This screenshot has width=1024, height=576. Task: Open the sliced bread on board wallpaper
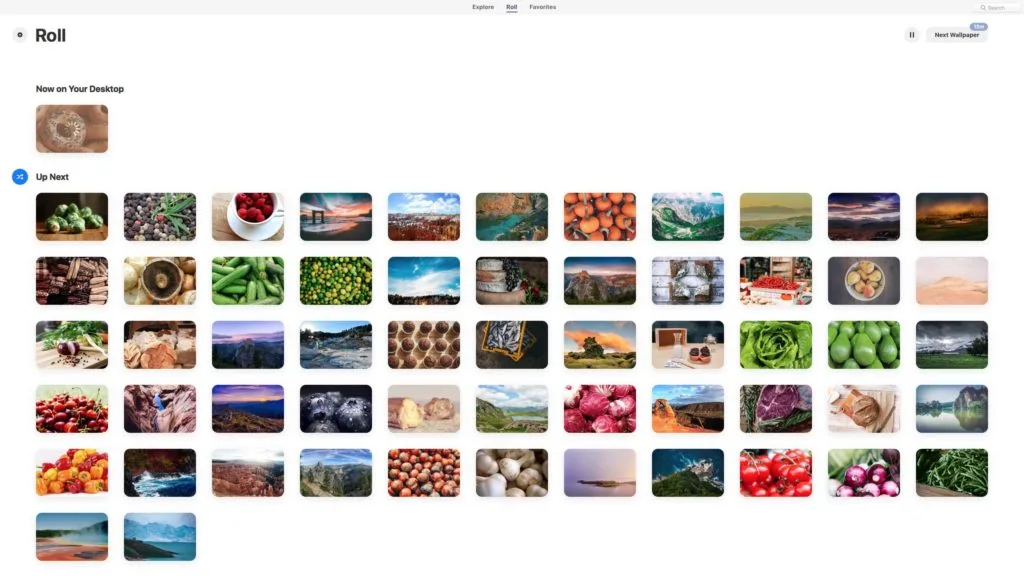click(x=863, y=409)
